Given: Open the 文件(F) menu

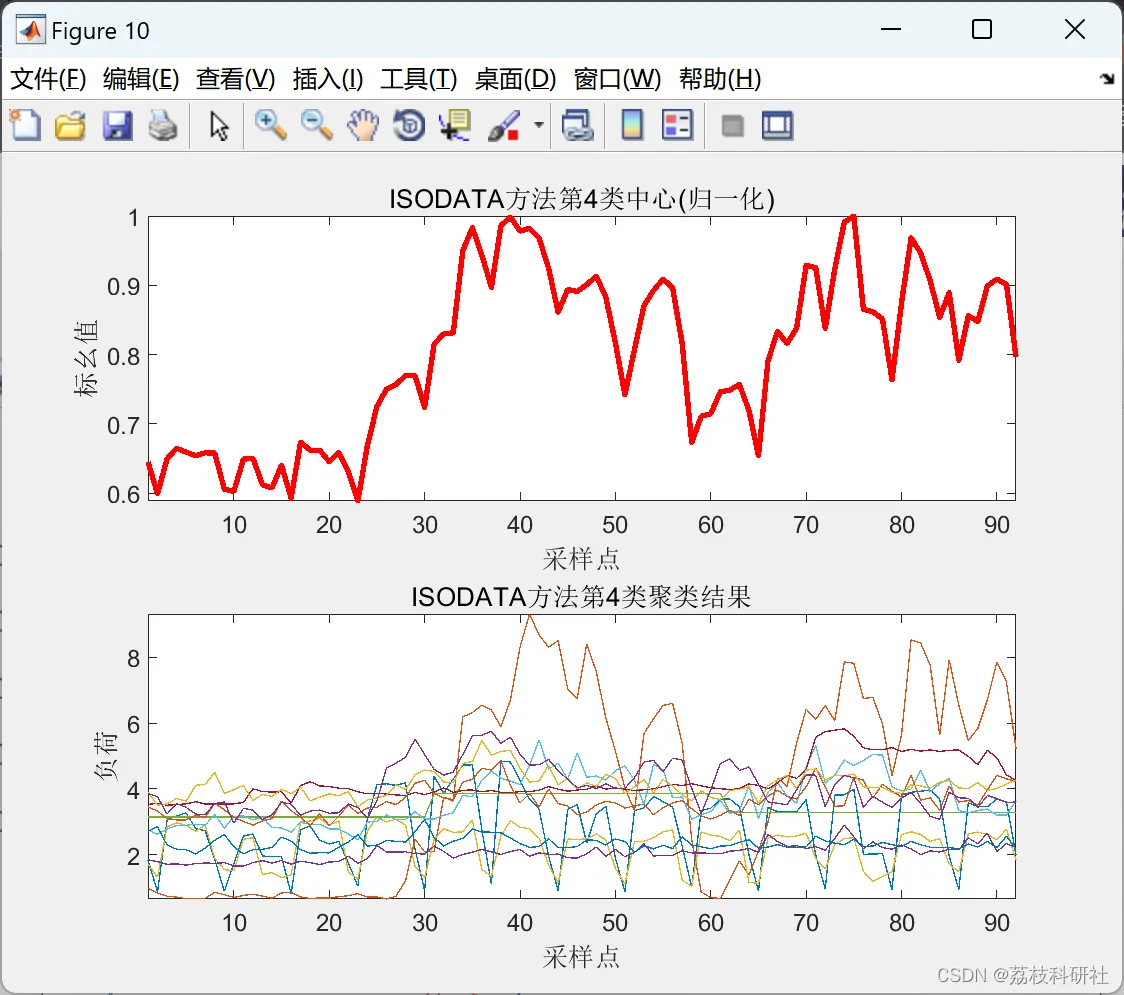Looking at the screenshot, I should click(x=48, y=79).
